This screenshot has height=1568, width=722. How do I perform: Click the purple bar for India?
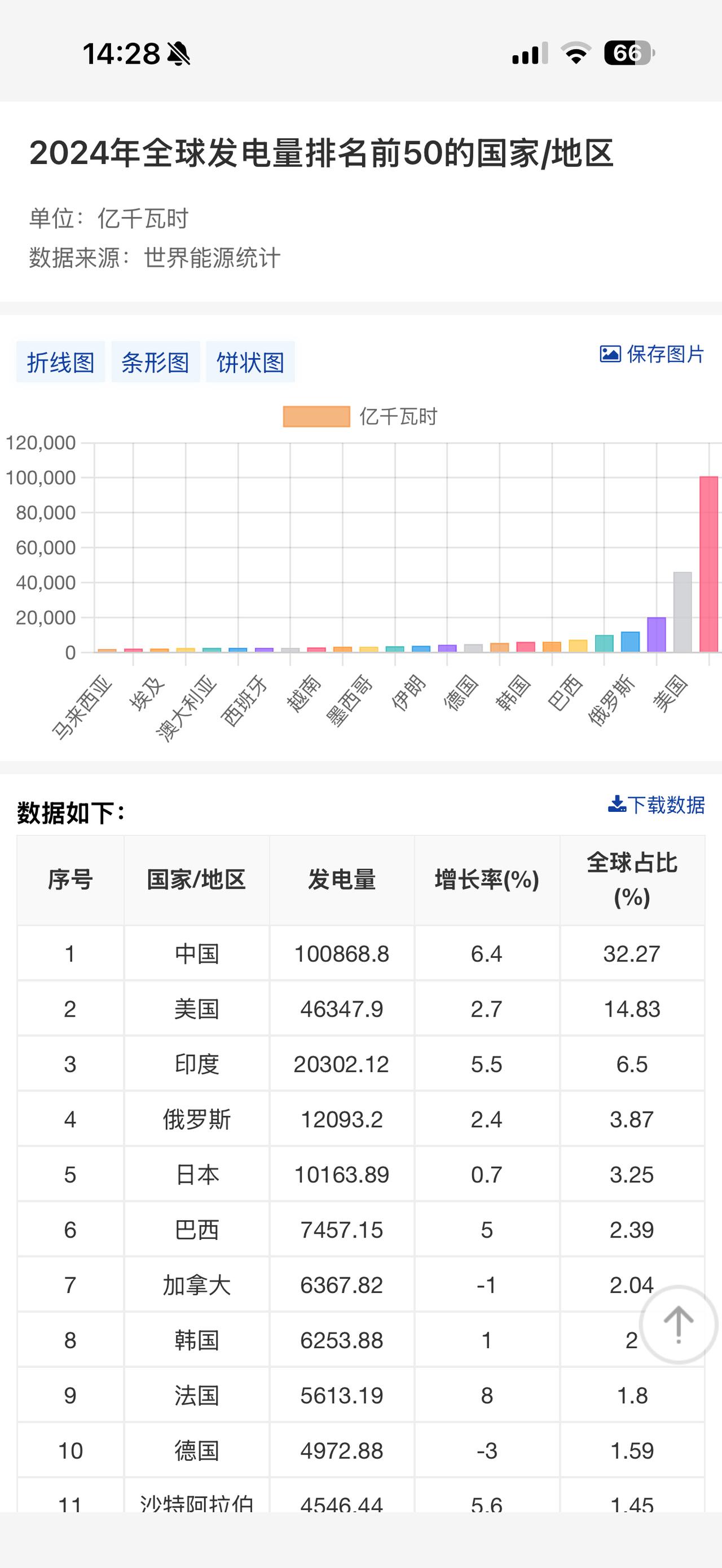656,635
